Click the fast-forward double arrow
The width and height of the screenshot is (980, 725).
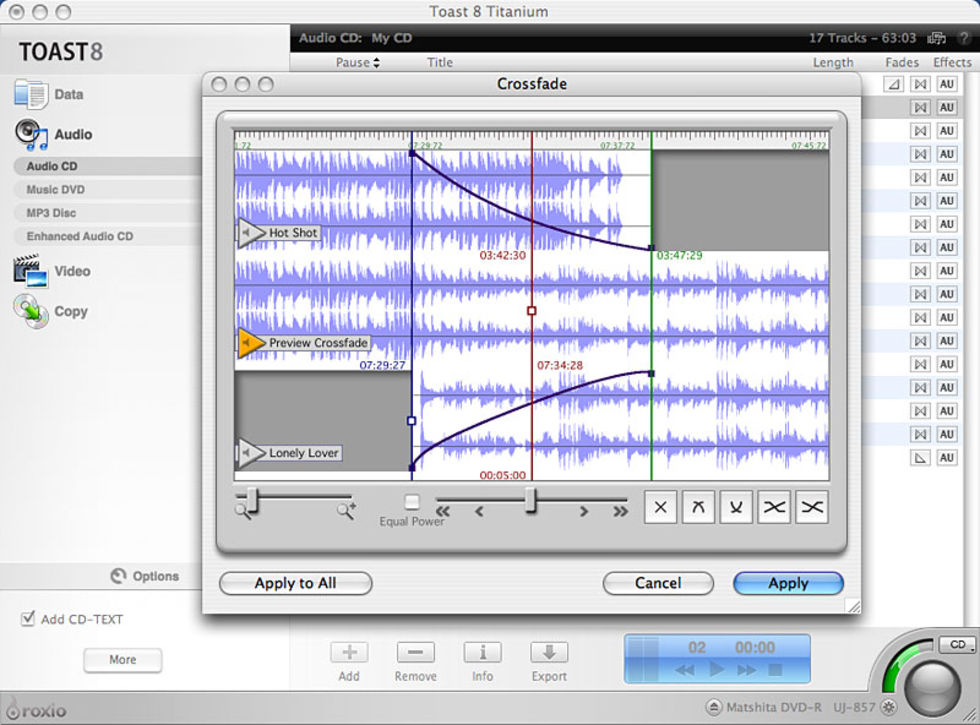pos(620,511)
